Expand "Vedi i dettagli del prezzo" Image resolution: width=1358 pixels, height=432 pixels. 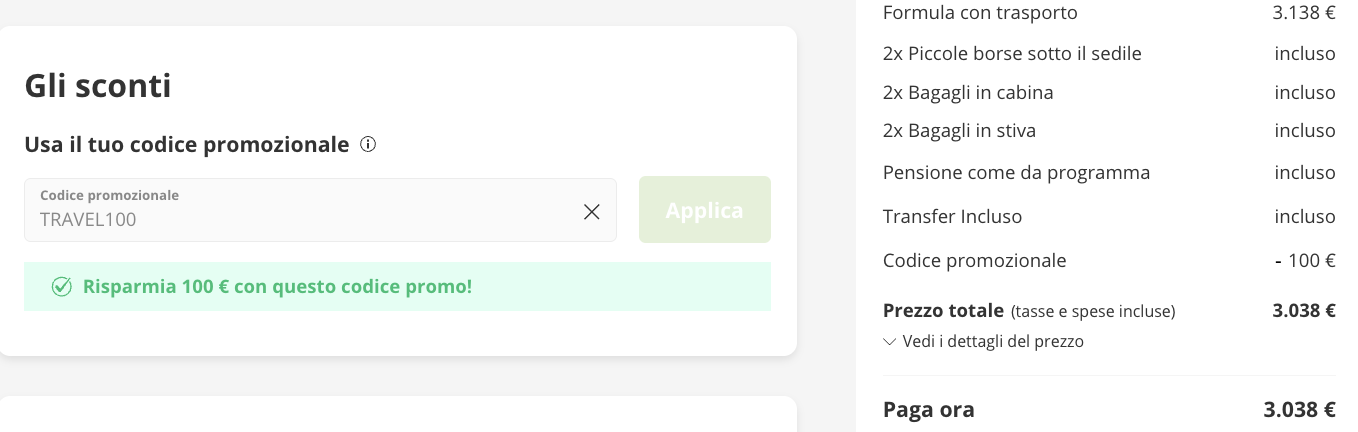pyautogui.click(x=983, y=342)
